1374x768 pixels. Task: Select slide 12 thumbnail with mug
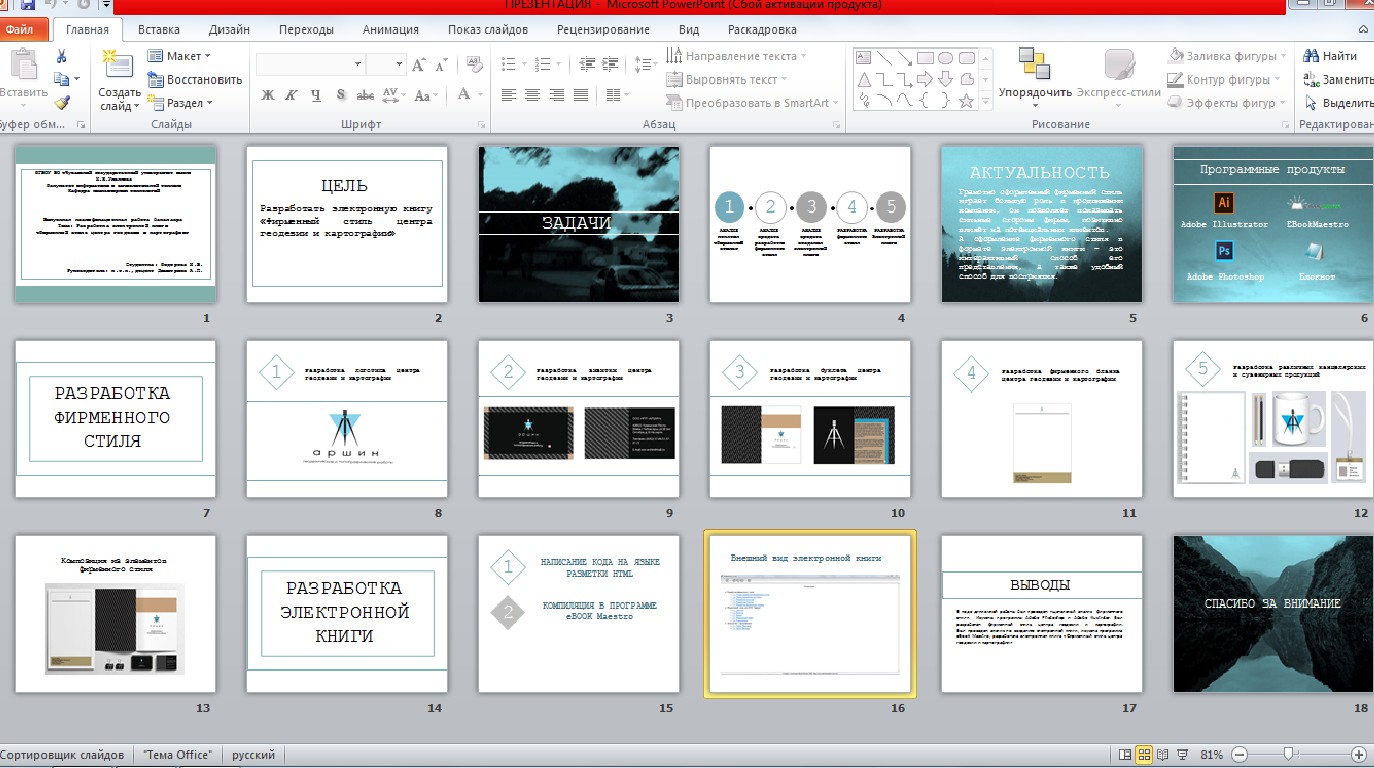1273,419
